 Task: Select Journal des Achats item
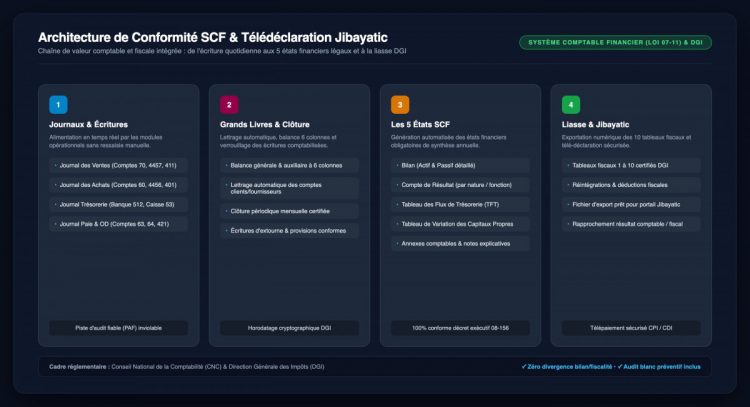119,185
